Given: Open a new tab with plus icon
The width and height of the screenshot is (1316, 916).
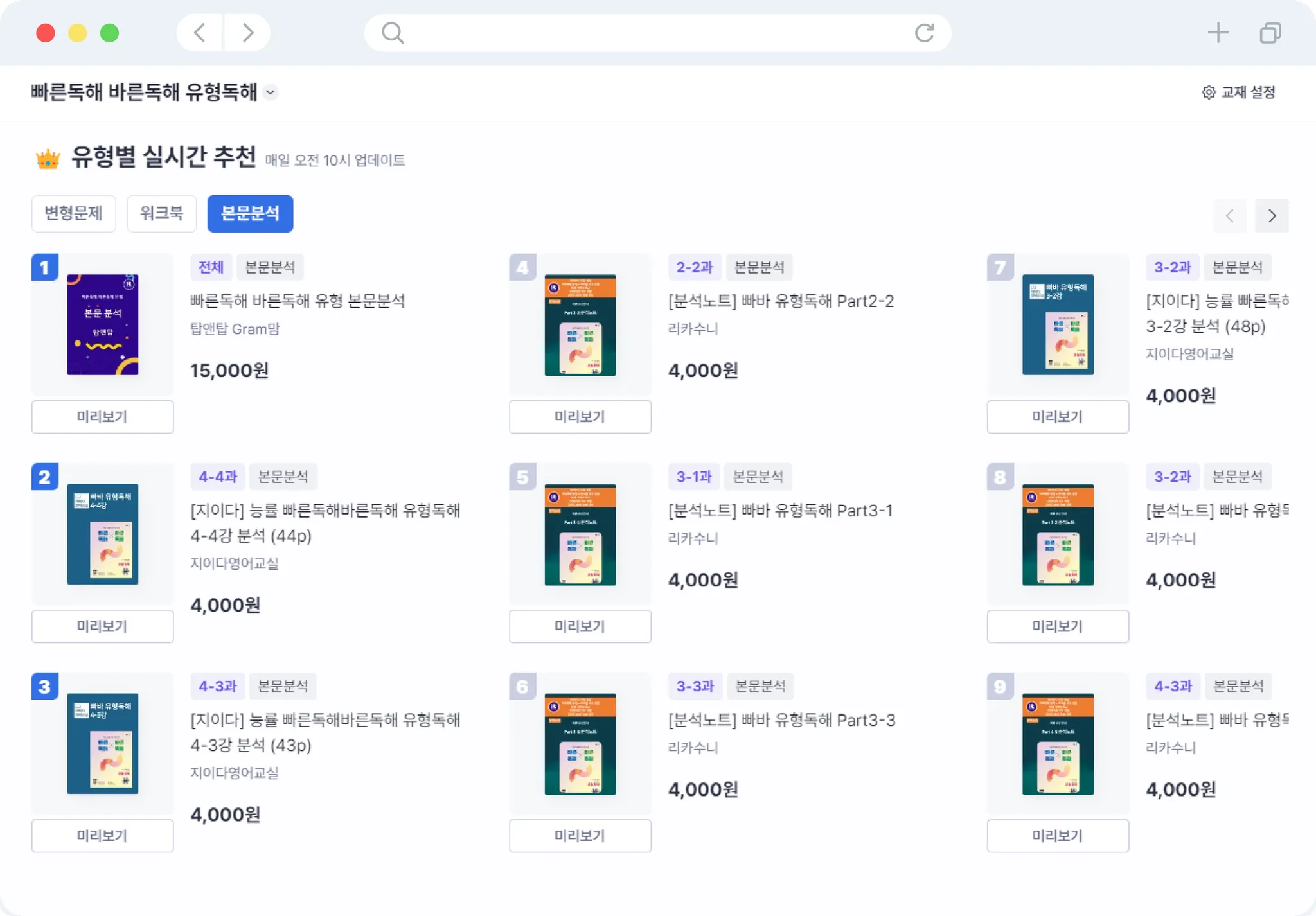Looking at the screenshot, I should (x=1218, y=33).
